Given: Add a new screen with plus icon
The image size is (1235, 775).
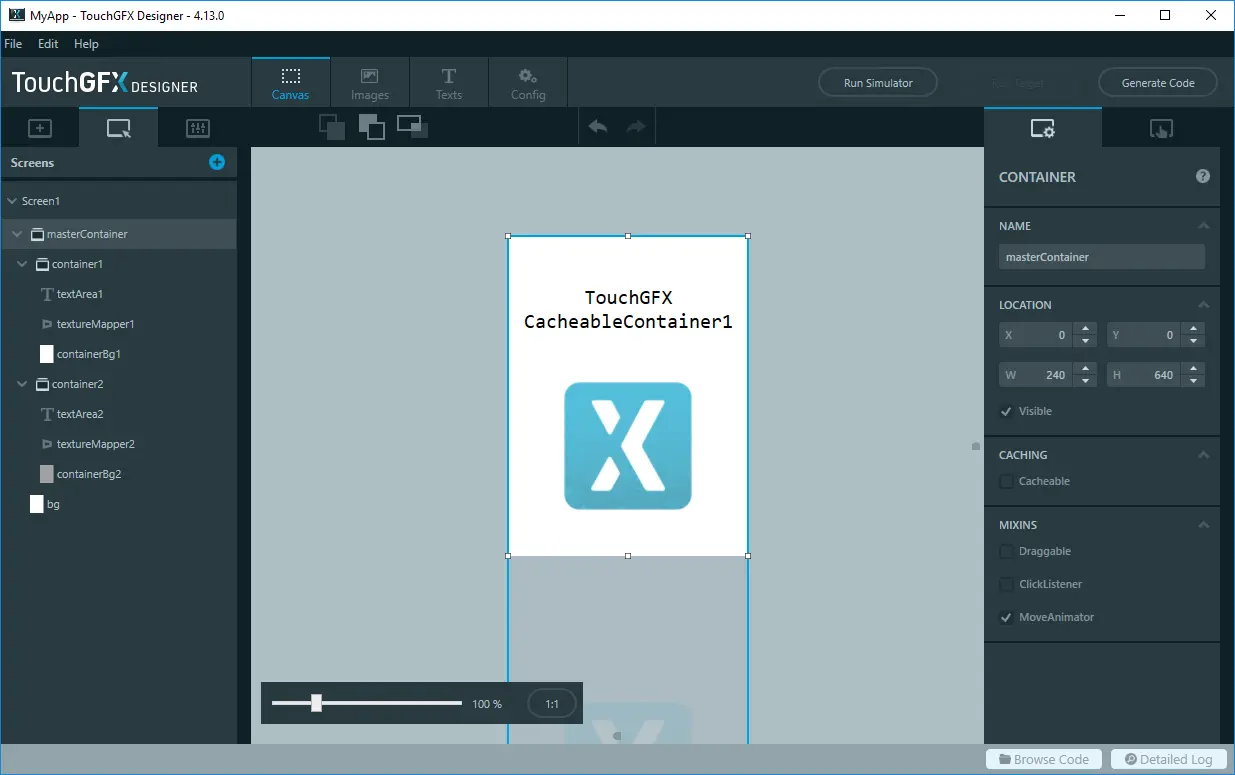Looking at the screenshot, I should tap(217, 162).
